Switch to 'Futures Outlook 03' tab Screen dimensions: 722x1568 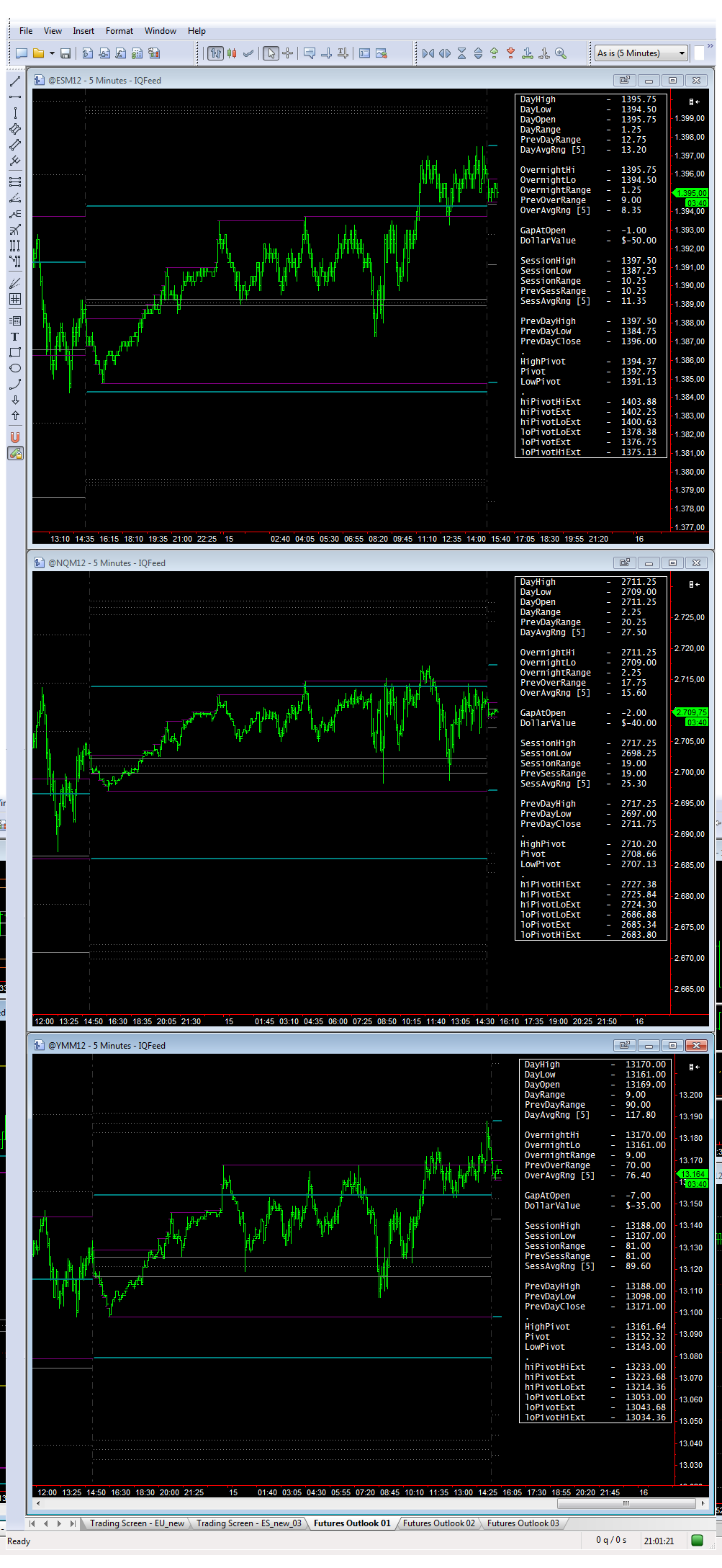(x=523, y=1523)
